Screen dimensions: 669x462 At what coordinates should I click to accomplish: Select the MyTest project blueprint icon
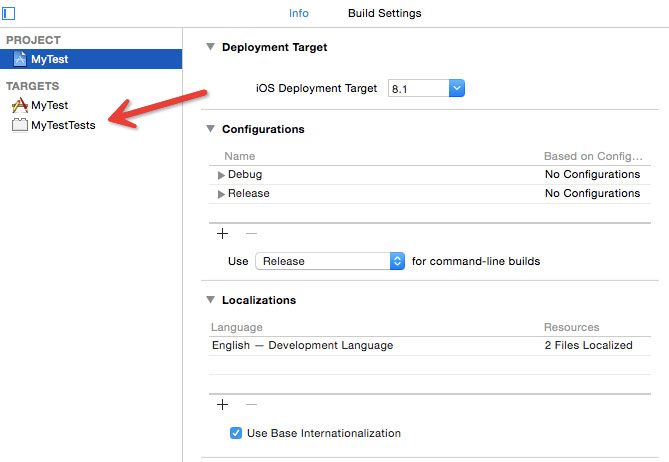18,60
